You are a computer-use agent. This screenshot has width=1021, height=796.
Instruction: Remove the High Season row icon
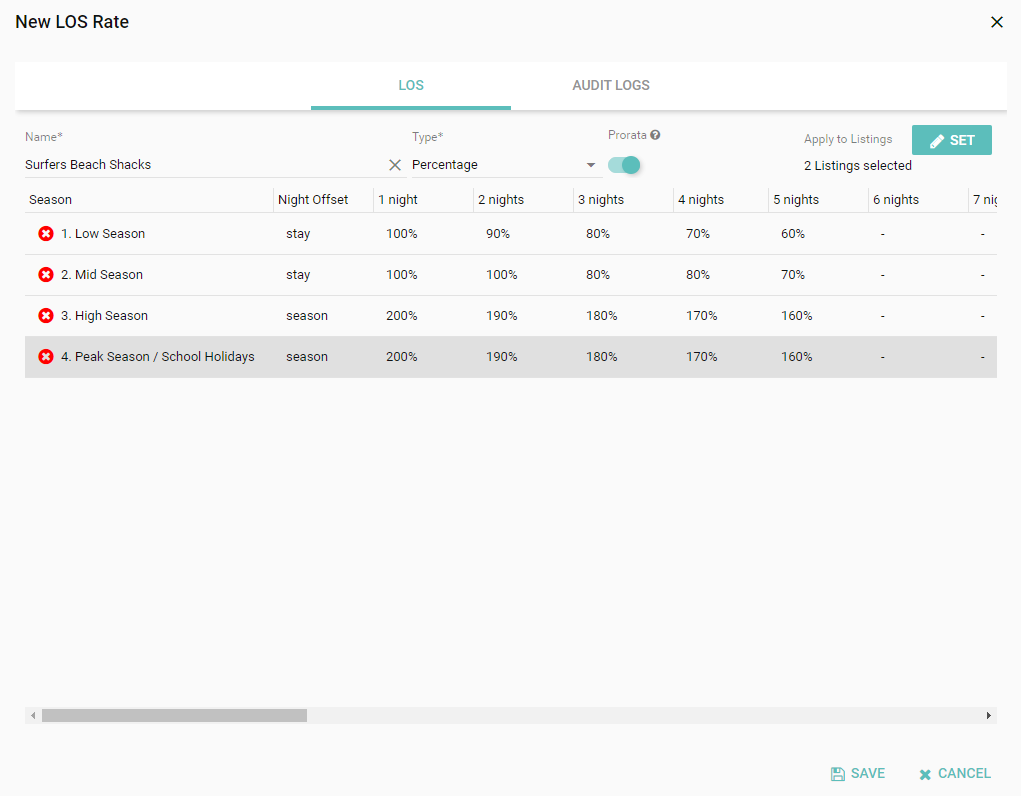click(46, 316)
